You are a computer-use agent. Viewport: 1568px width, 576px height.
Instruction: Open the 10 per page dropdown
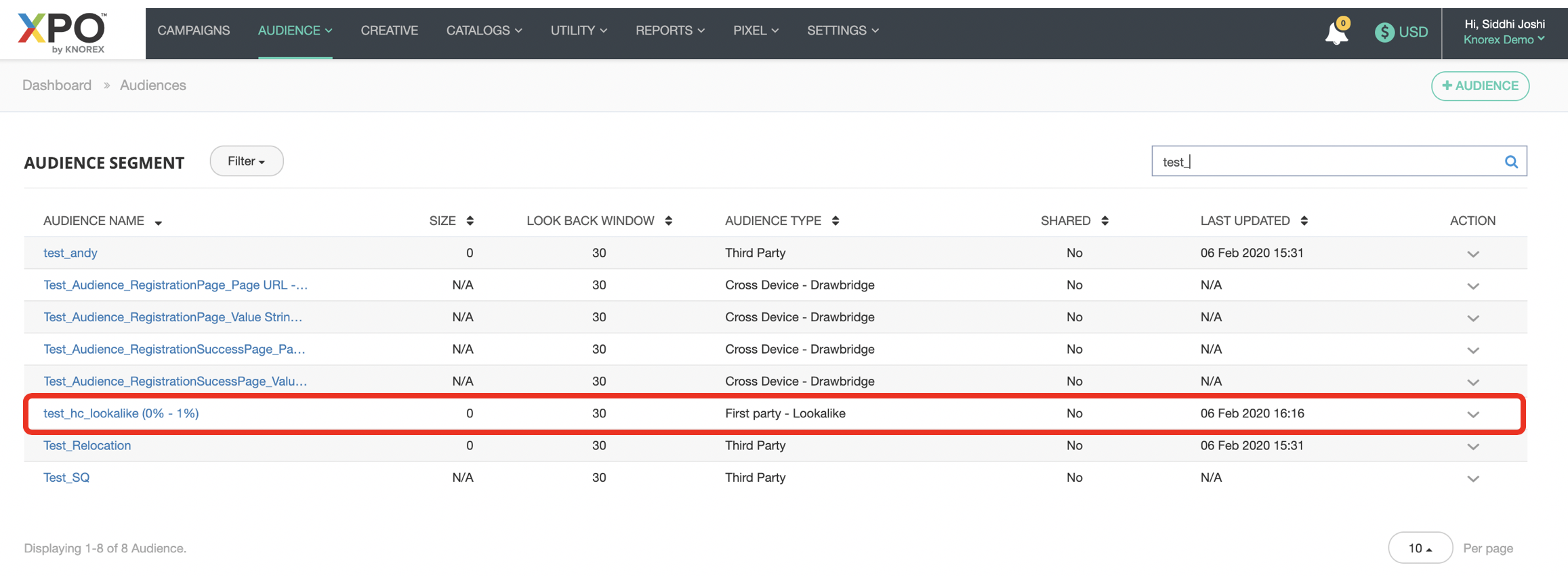tap(1420, 548)
